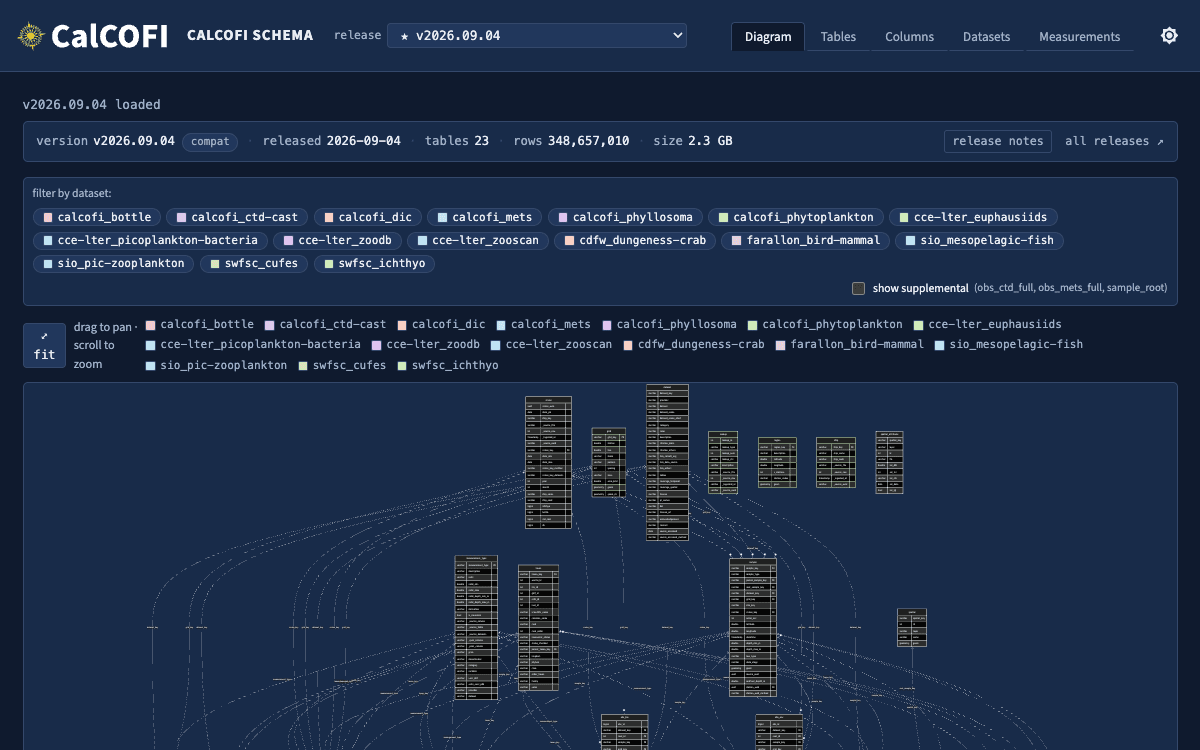Click the CalCOFI sun logo icon
The height and width of the screenshot is (750, 1200).
click(x=32, y=37)
